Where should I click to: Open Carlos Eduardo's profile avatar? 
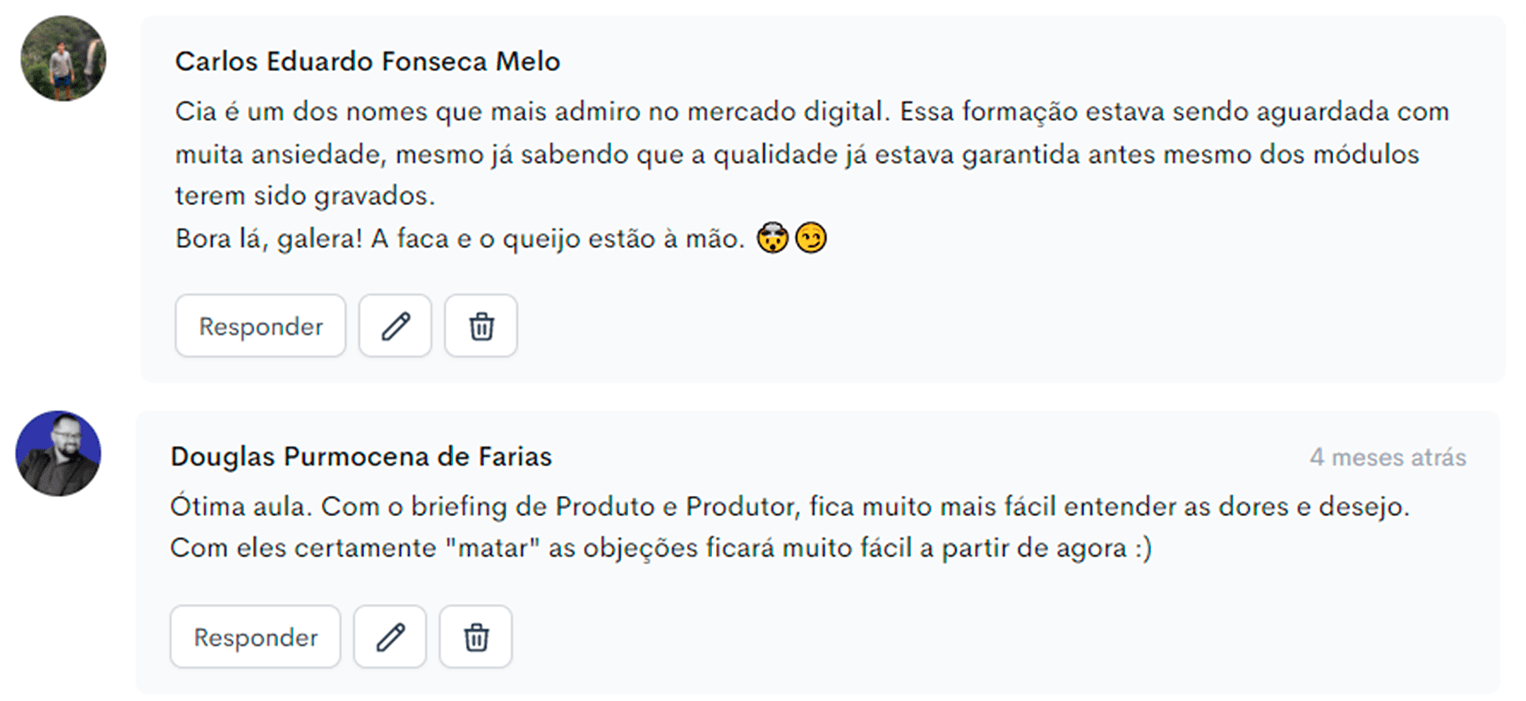pos(63,59)
